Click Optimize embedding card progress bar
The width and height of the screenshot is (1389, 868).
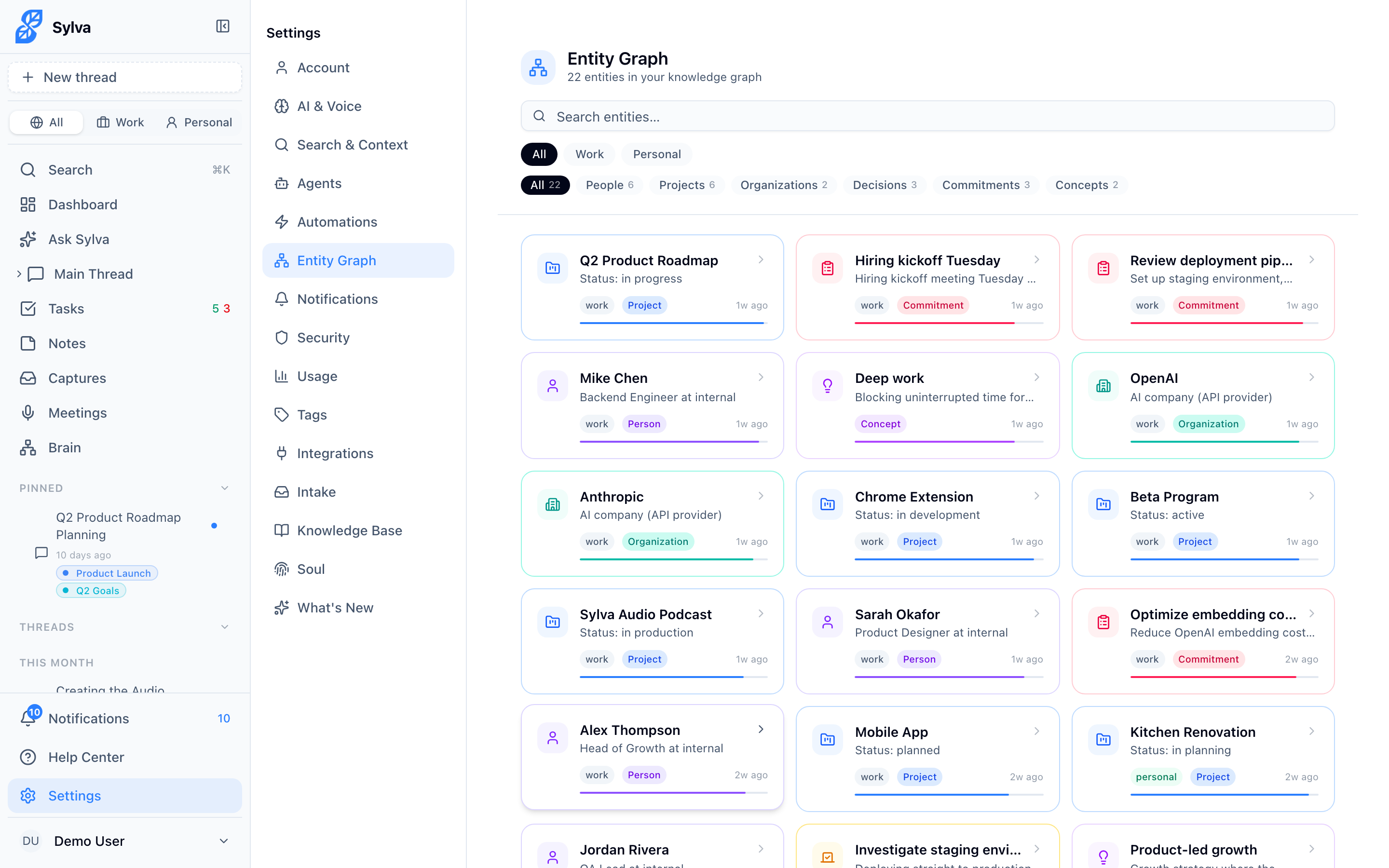pyautogui.click(x=1224, y=677)
